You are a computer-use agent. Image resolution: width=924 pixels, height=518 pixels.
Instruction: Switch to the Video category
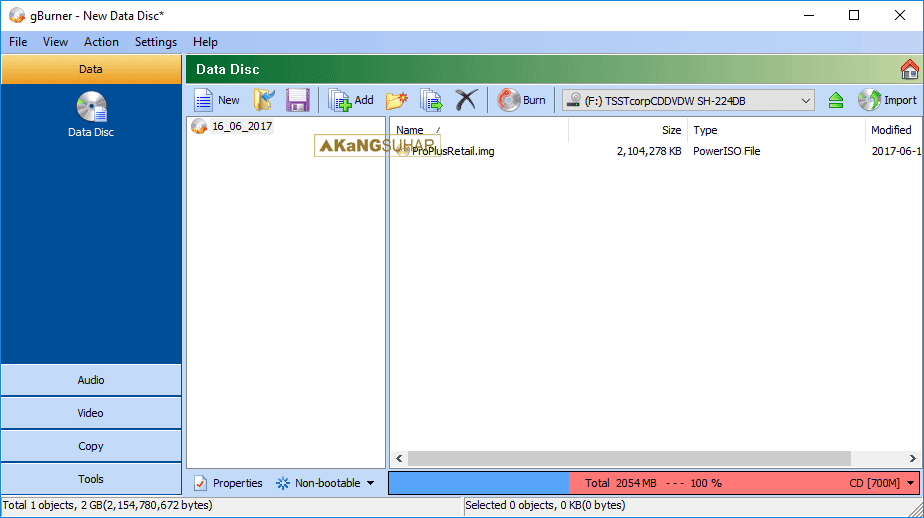pos(91,413)
